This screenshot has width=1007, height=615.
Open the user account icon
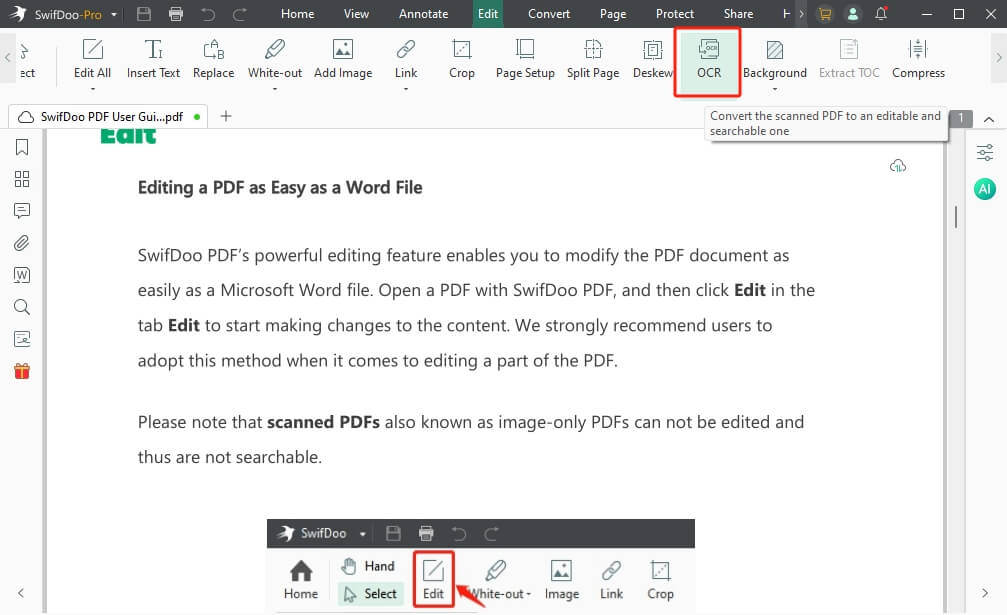point(853,13)
